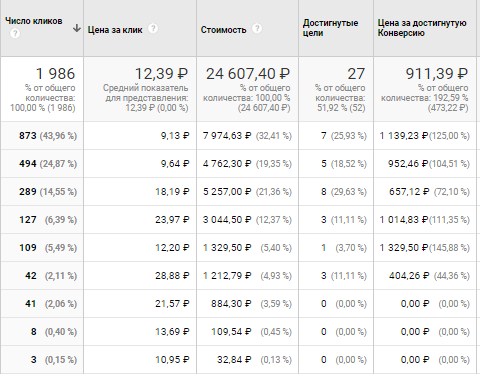This screenshot has height=377, width=480.
Task: Sort by Стоимость column header
Action: [223, 30]
